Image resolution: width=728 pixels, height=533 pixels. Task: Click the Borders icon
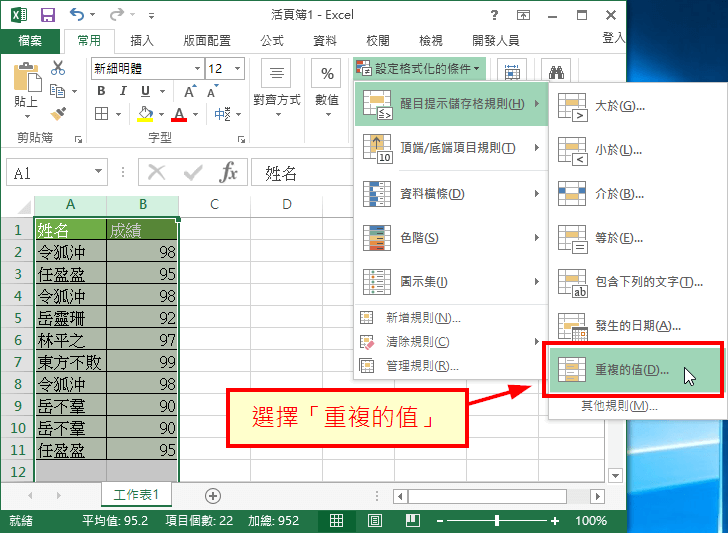[101, 113]
